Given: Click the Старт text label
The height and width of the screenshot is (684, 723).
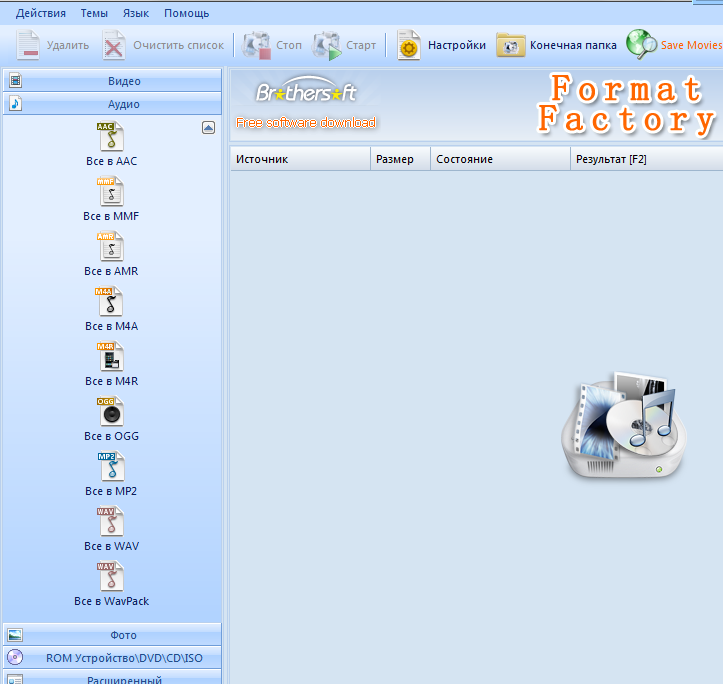Looking at the screenshot, I should pos(361,45).
